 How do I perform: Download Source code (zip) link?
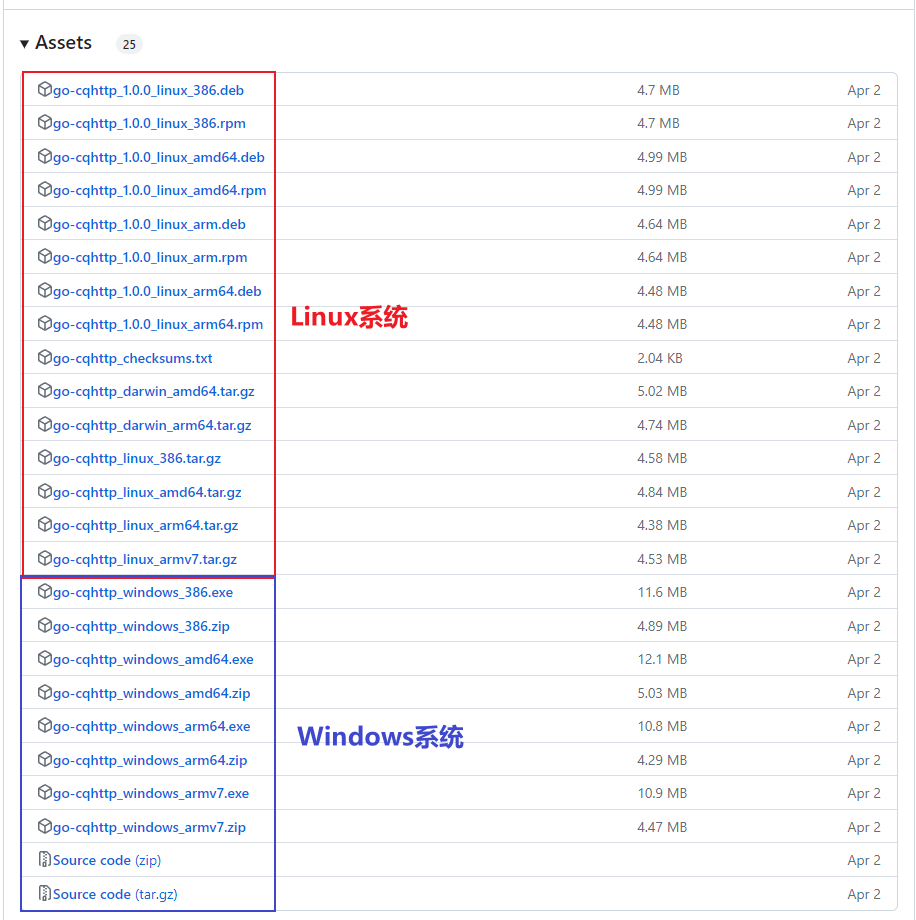coord(107,861)
